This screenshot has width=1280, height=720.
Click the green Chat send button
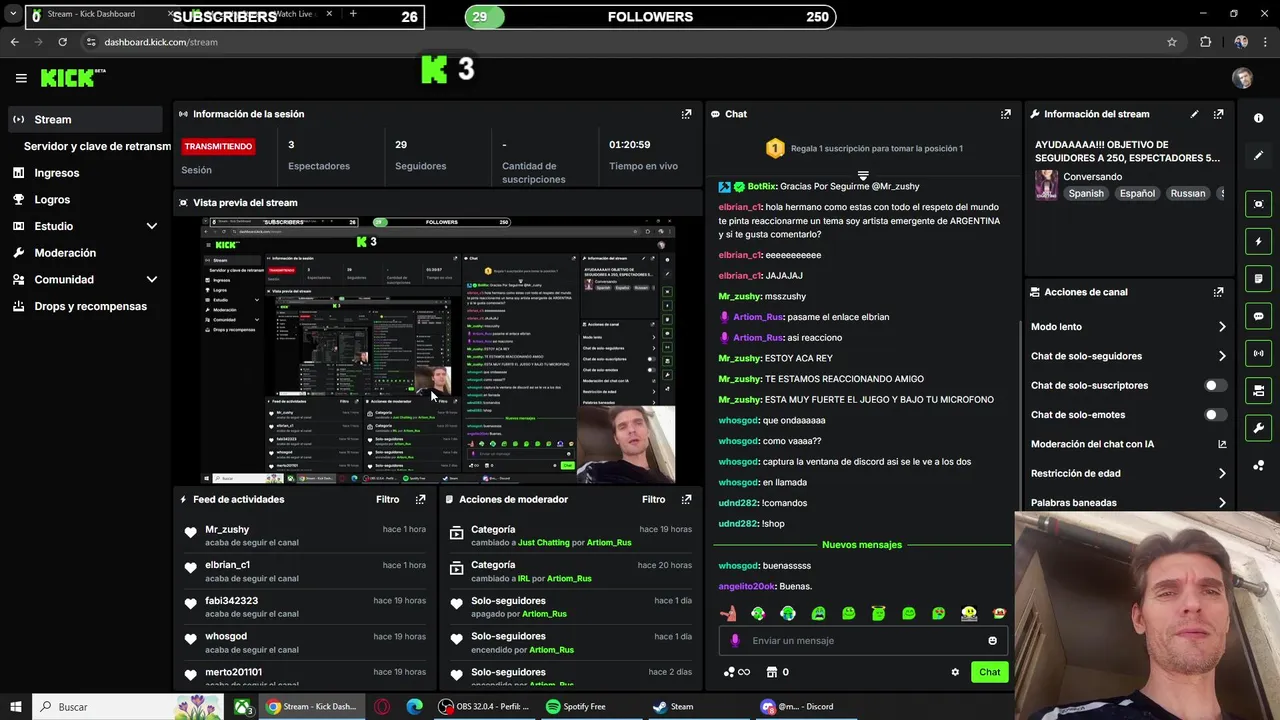coord(989,672)
